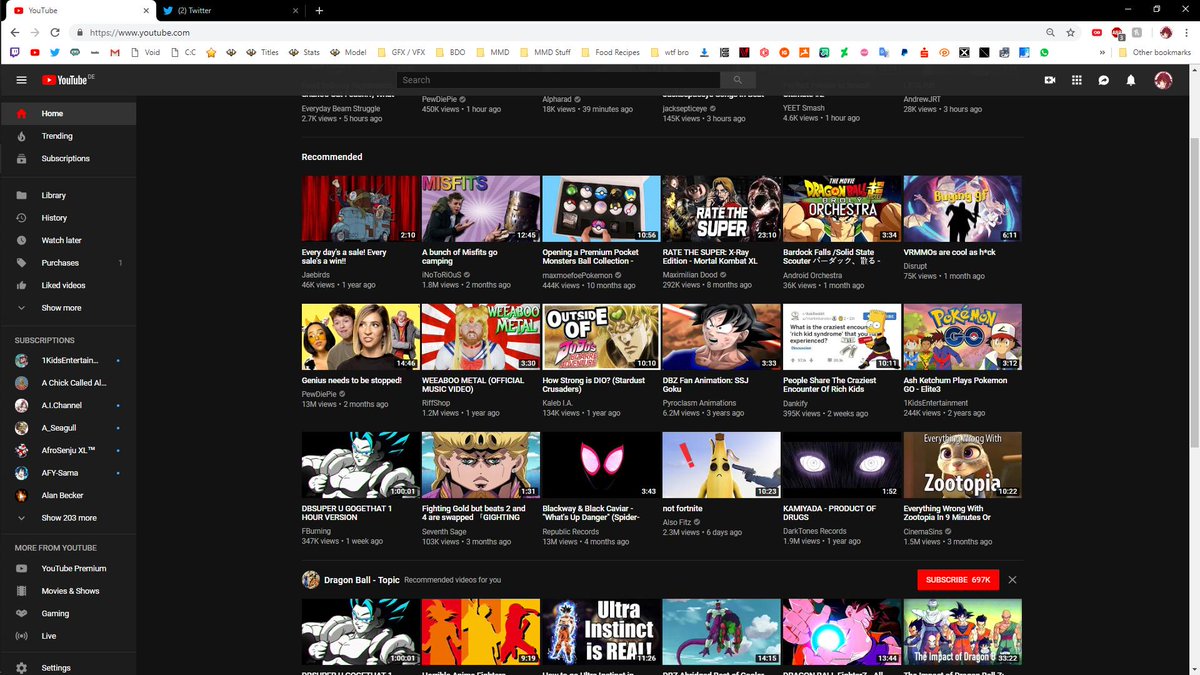Open the YouTube apps grid icon

(1077, 80)
